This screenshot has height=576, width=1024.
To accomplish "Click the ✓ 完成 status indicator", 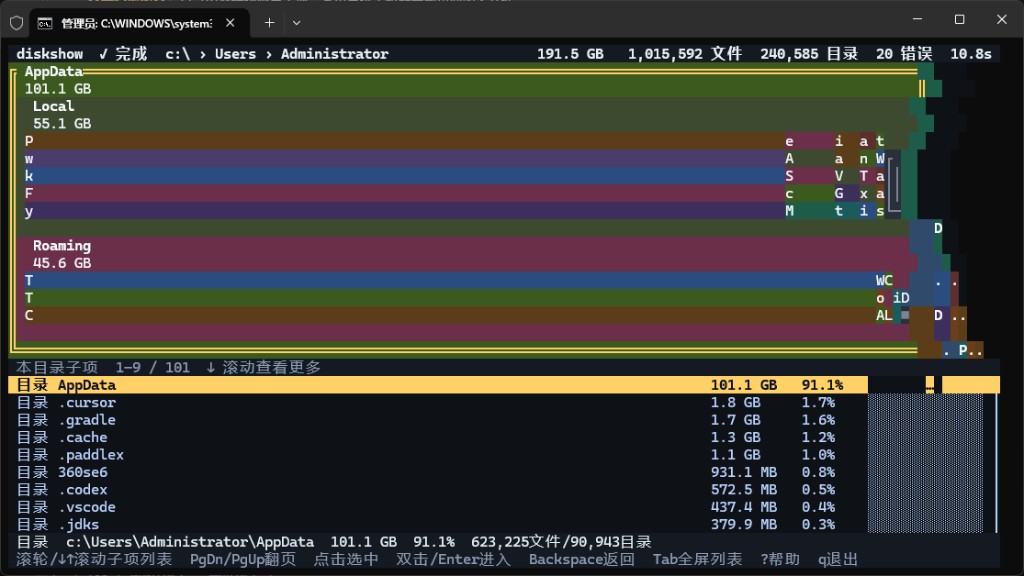I will [x=123, y=54].
